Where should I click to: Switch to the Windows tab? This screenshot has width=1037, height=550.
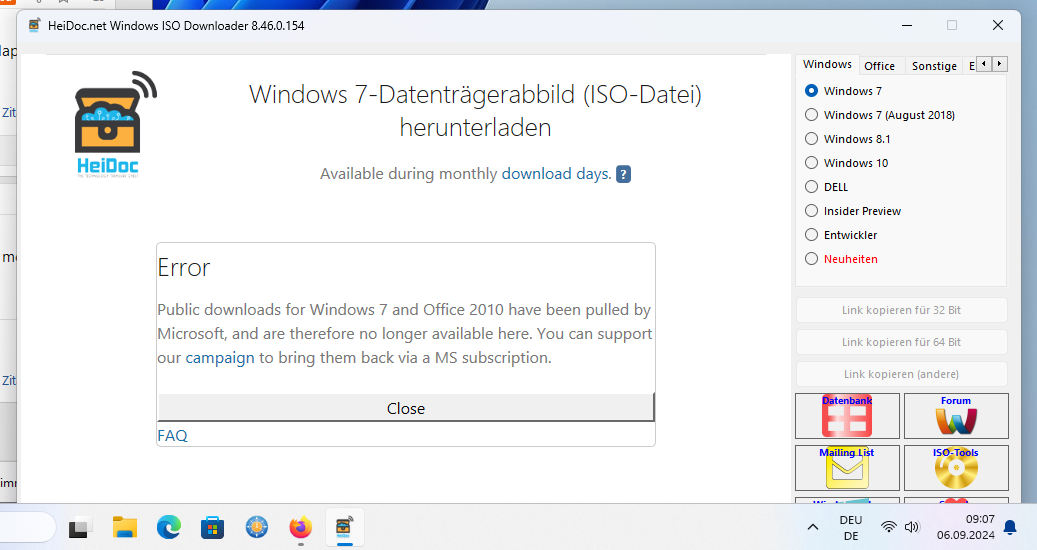(x=827, y=64)
